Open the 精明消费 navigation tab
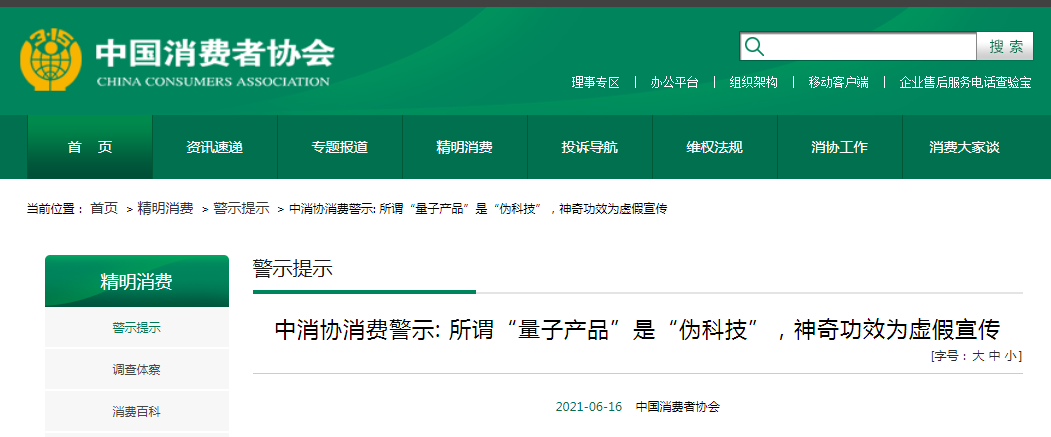The height and width of the screenshot is (437, 1051). tap(465, 147)
